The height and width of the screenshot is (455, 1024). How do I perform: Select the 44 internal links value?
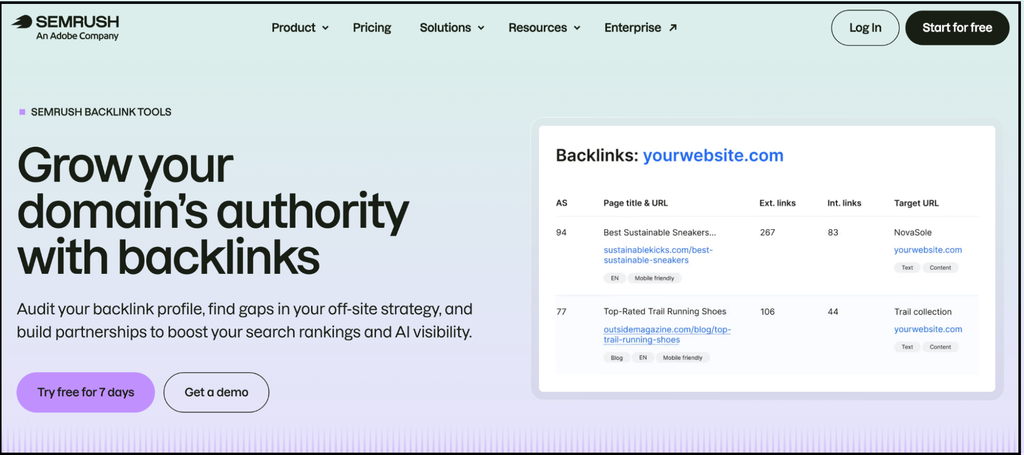pos(833,312)
